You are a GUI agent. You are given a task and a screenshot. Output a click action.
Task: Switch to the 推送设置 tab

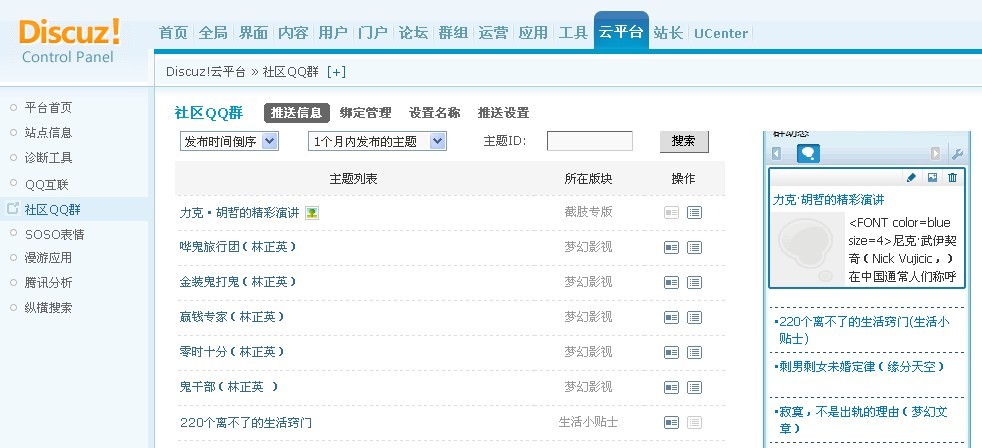pos(504,113)
